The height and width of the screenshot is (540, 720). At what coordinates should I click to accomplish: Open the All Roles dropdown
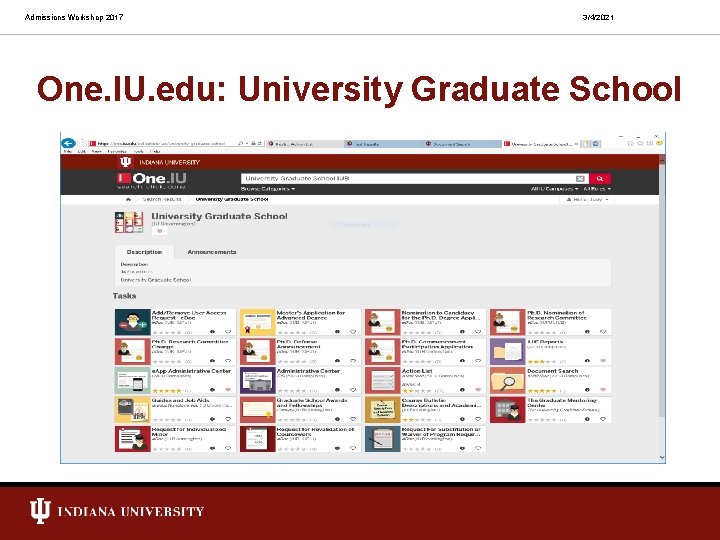tap(597, 189)
